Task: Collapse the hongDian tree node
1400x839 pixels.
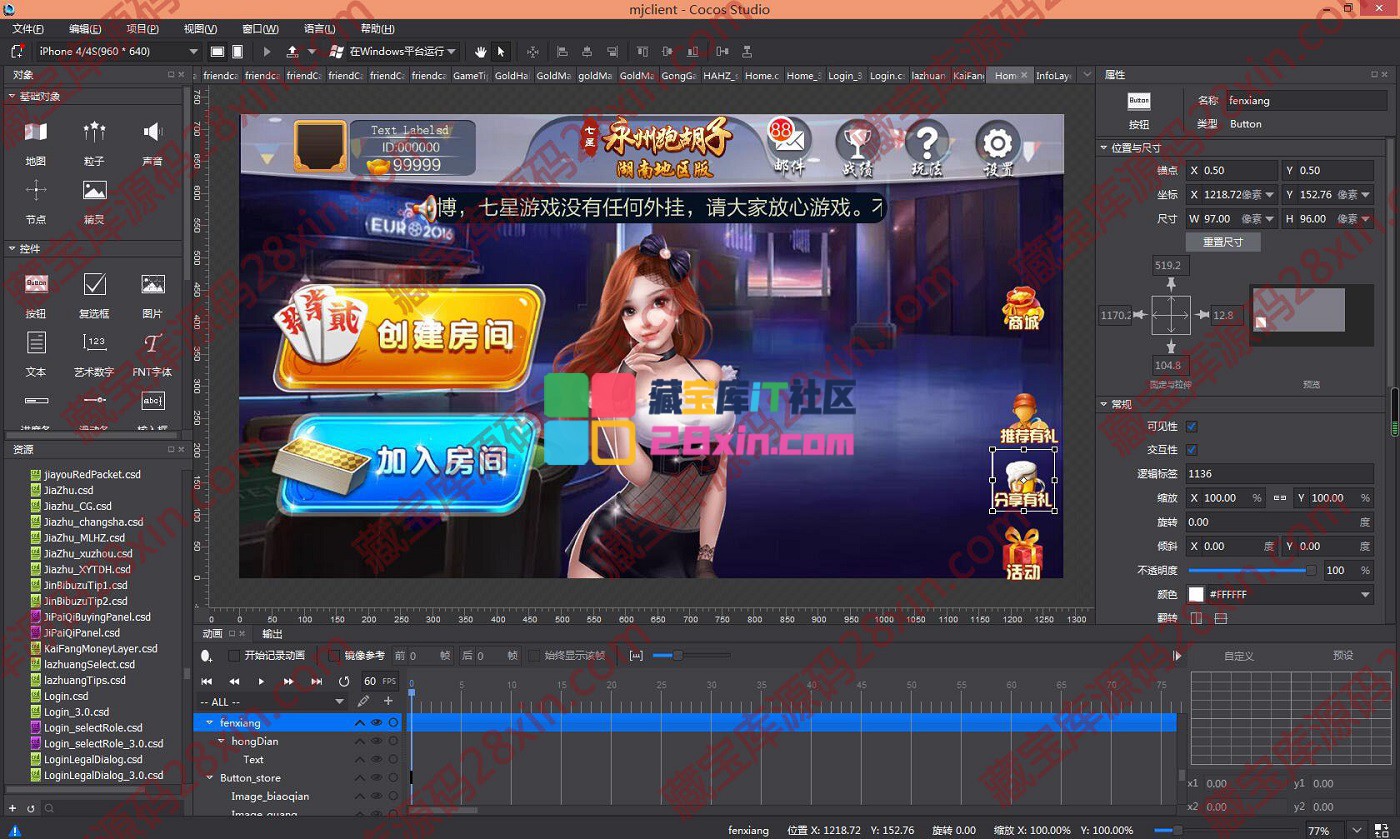Action: 221,741
